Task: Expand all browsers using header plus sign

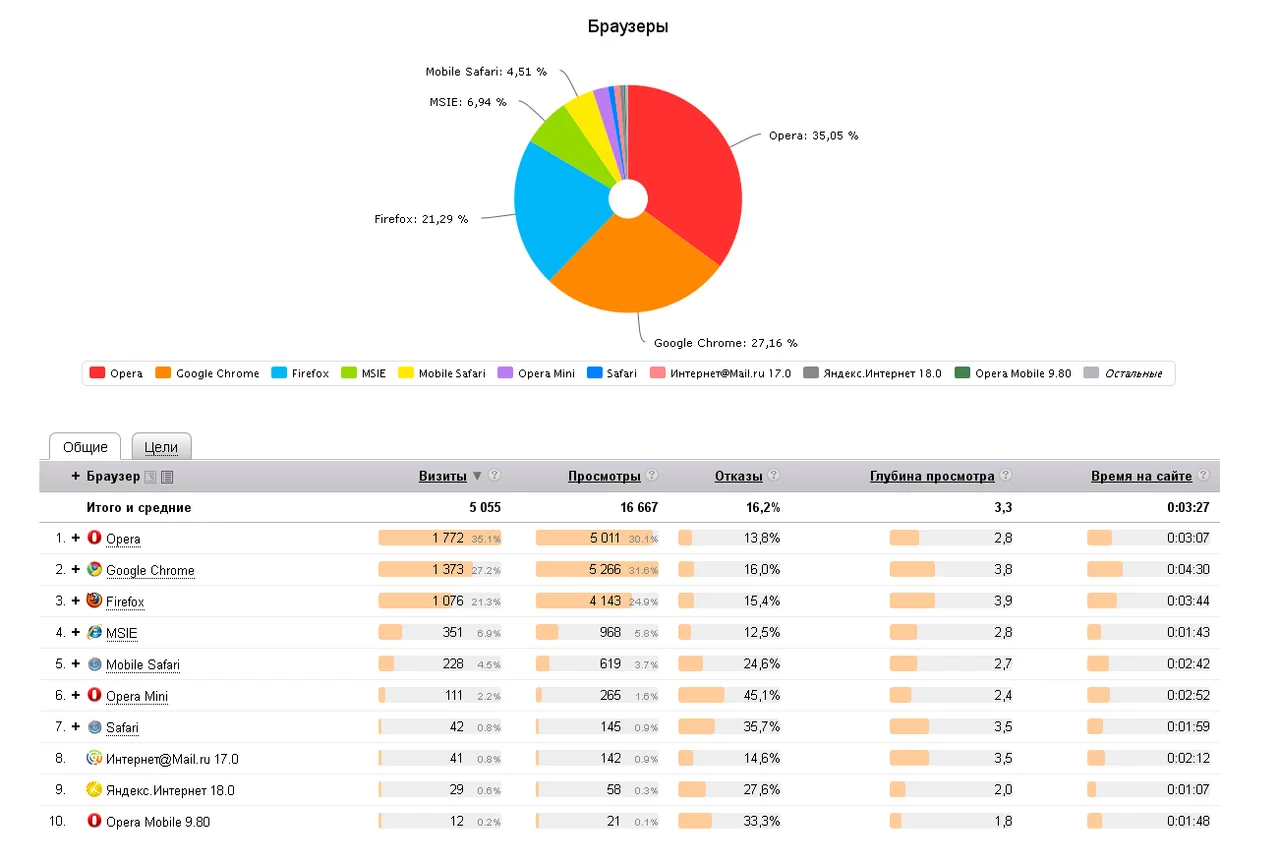Action: (x=75, y=476)
